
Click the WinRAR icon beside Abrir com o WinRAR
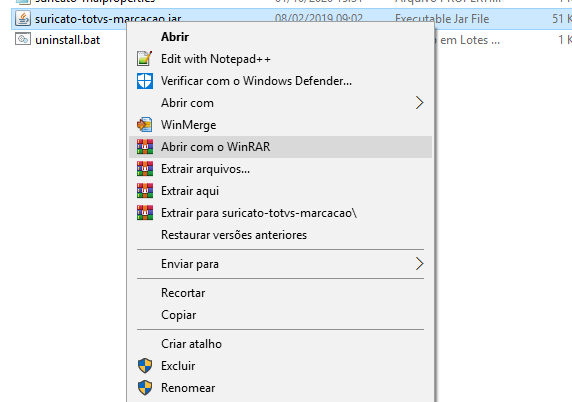tap(145, 147)
